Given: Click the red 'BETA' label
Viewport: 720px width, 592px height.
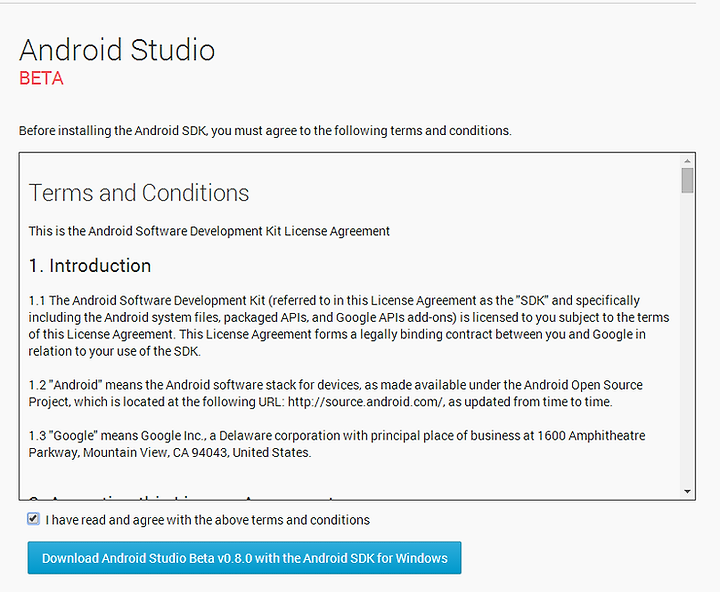Looking at the screenshot, I should tap(41, 79).
